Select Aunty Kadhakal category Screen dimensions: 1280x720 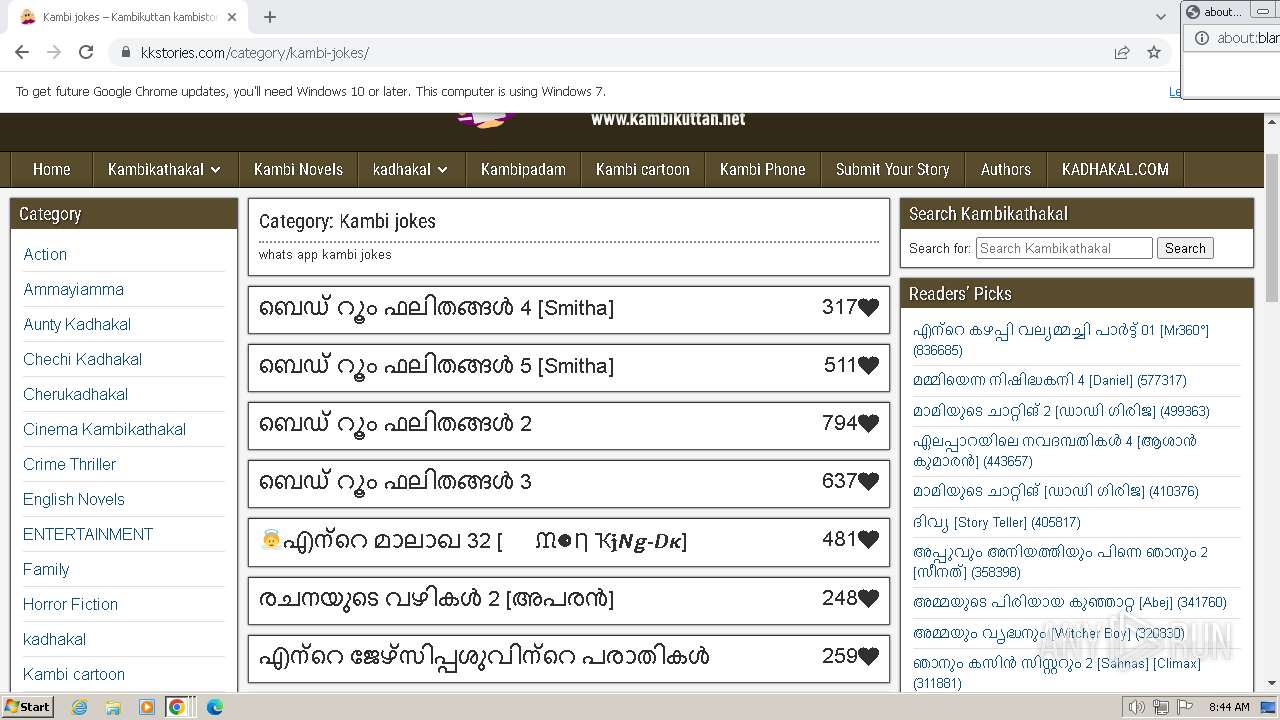pyautogui.click(x=77, y=324)
